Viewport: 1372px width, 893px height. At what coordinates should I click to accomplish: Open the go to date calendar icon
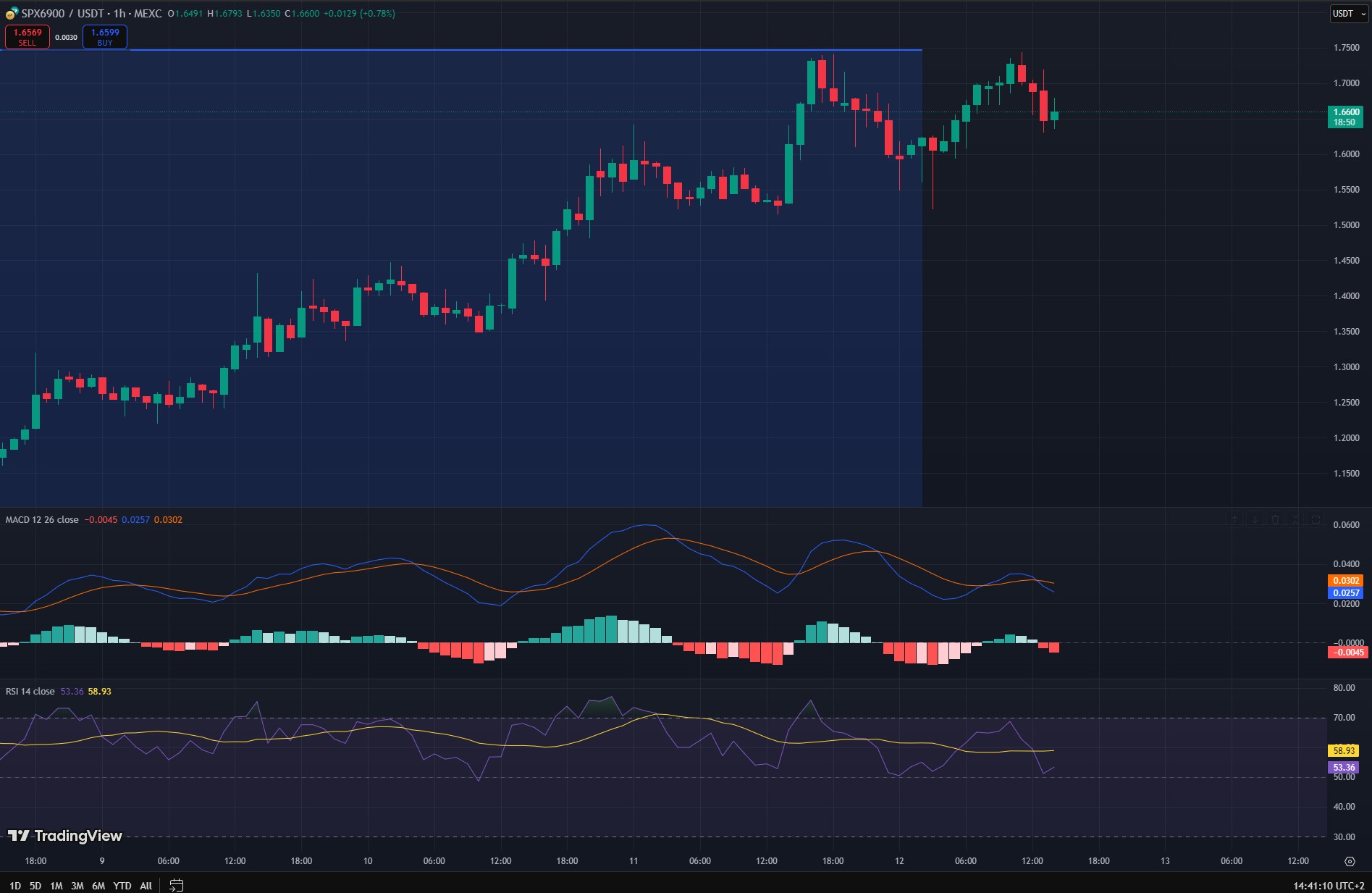176,885
